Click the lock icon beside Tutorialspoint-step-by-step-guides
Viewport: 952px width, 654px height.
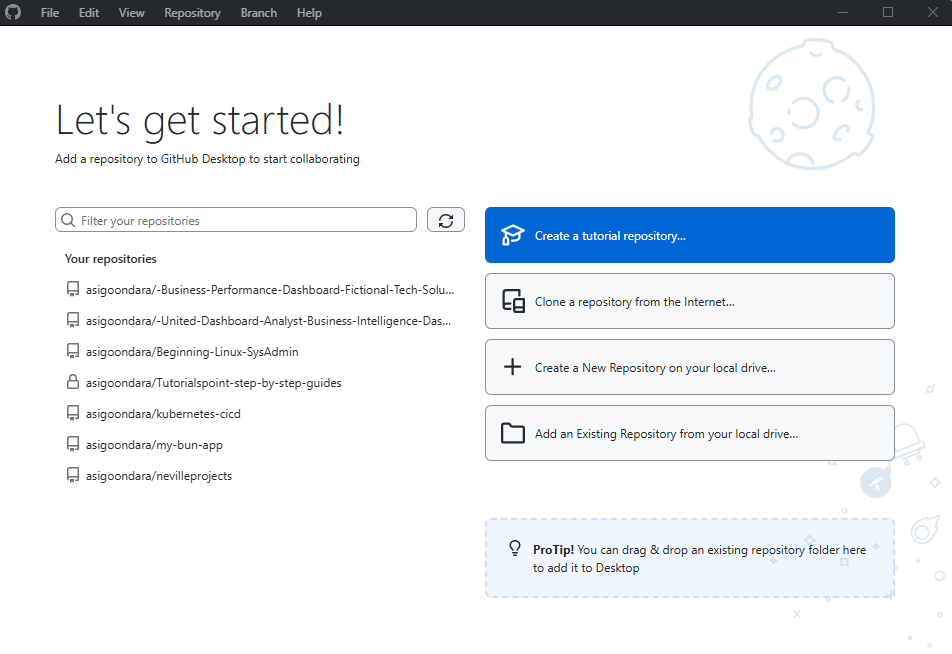click(x=72, y=382)
